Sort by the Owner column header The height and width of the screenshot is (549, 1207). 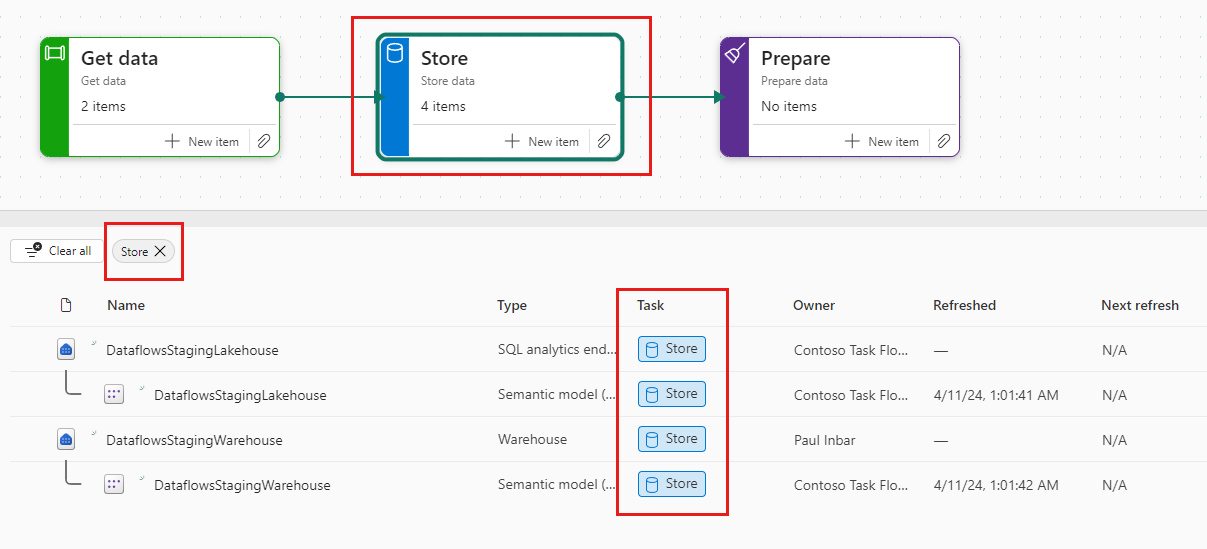click(814, 305)
